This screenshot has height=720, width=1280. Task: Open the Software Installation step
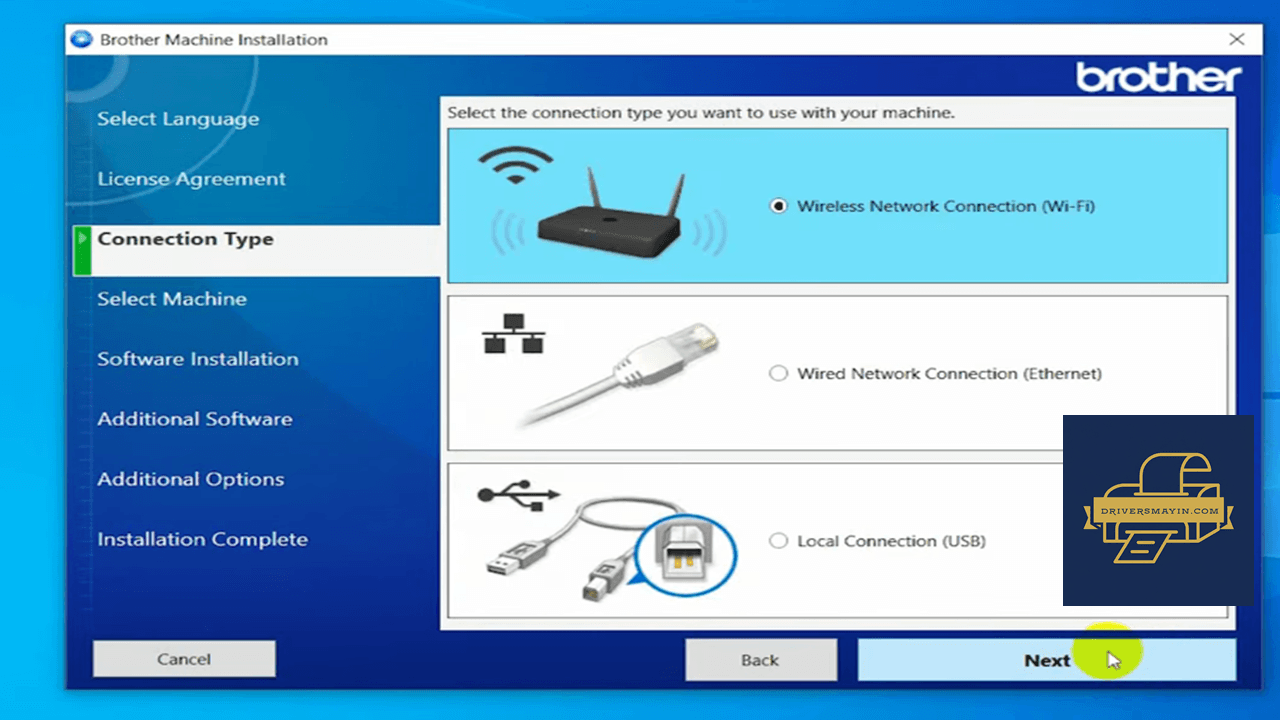tap(198, 359)
